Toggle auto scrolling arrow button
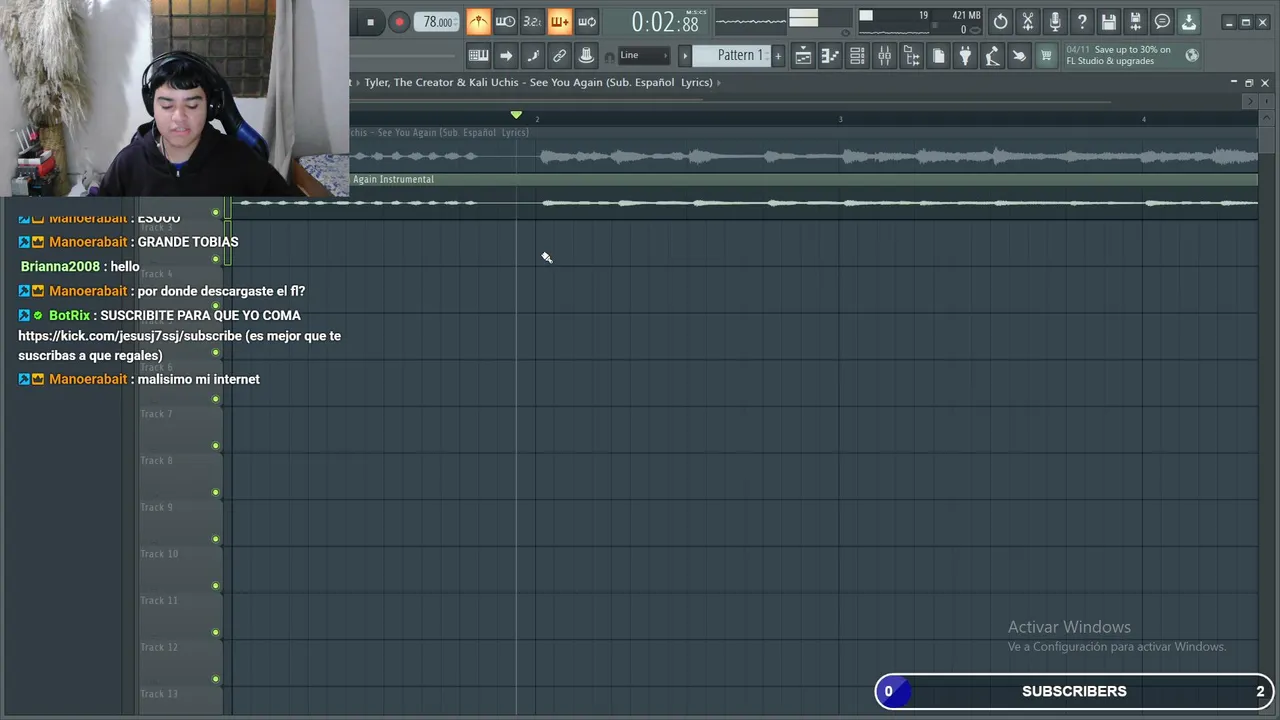The image size is (1280, 720). [506, 56]
